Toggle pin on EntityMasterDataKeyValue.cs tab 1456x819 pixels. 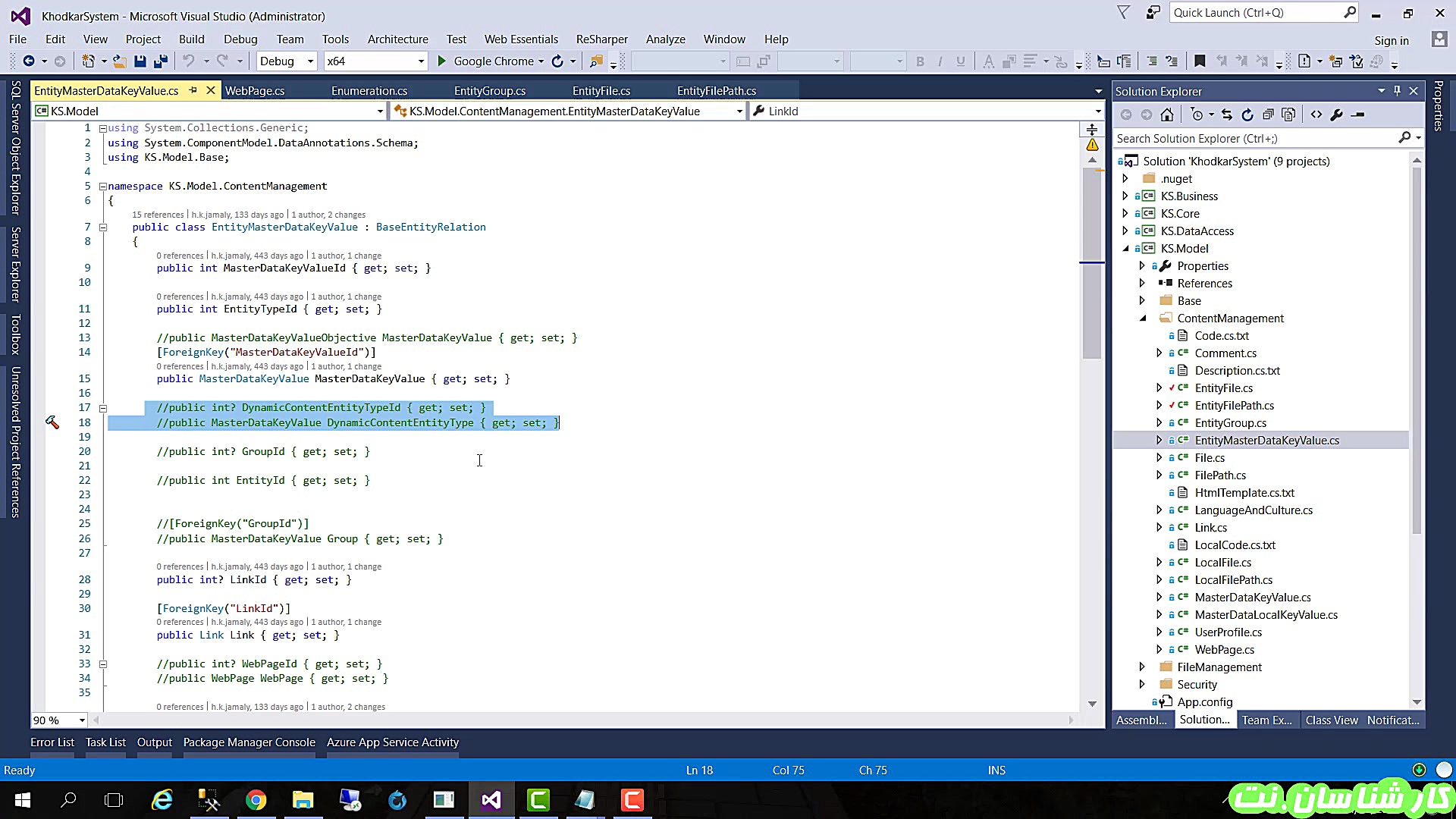pyautogui.click(x=193, y=90)
